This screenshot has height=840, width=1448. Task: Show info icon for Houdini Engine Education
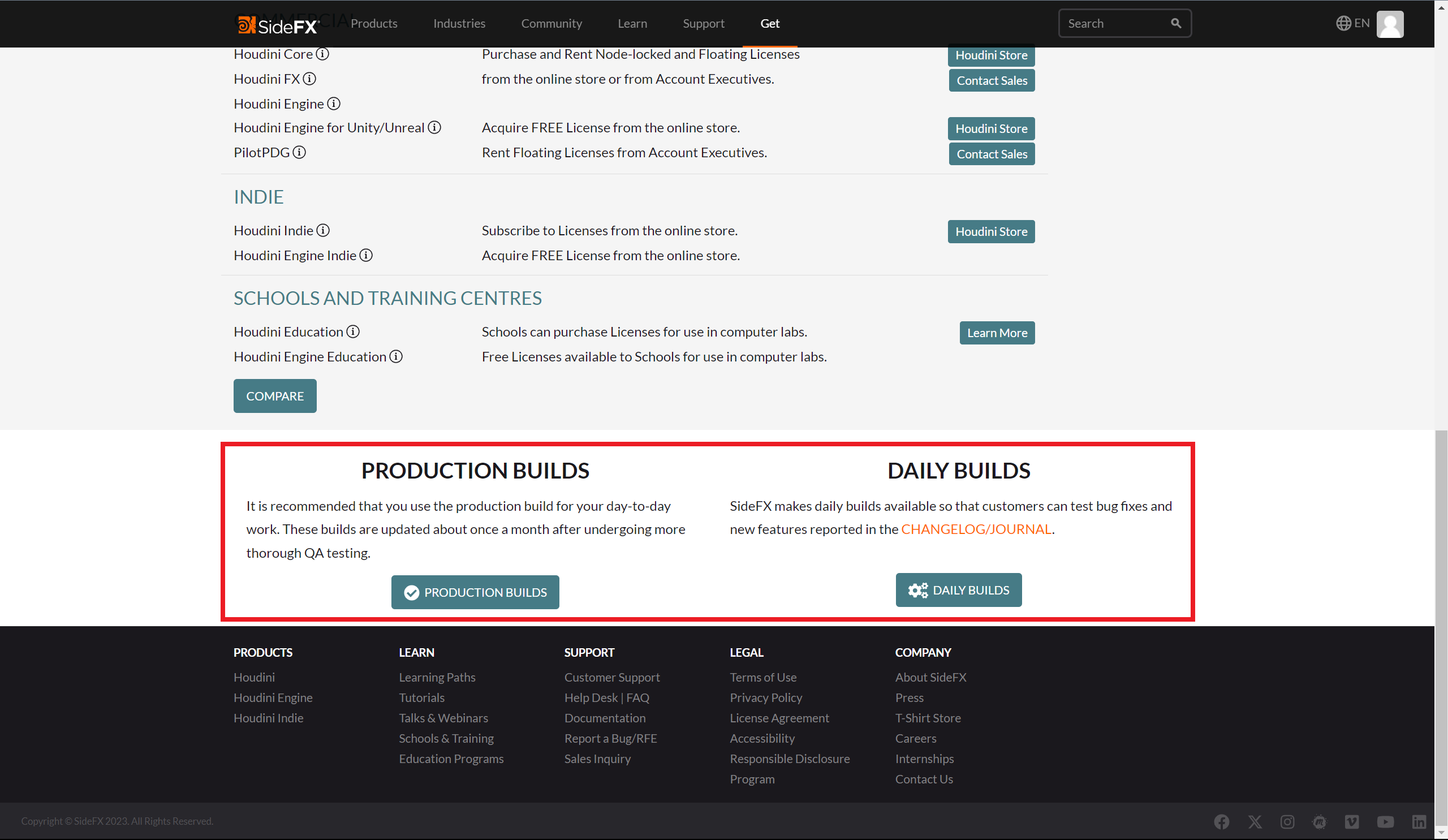point(396,357)
